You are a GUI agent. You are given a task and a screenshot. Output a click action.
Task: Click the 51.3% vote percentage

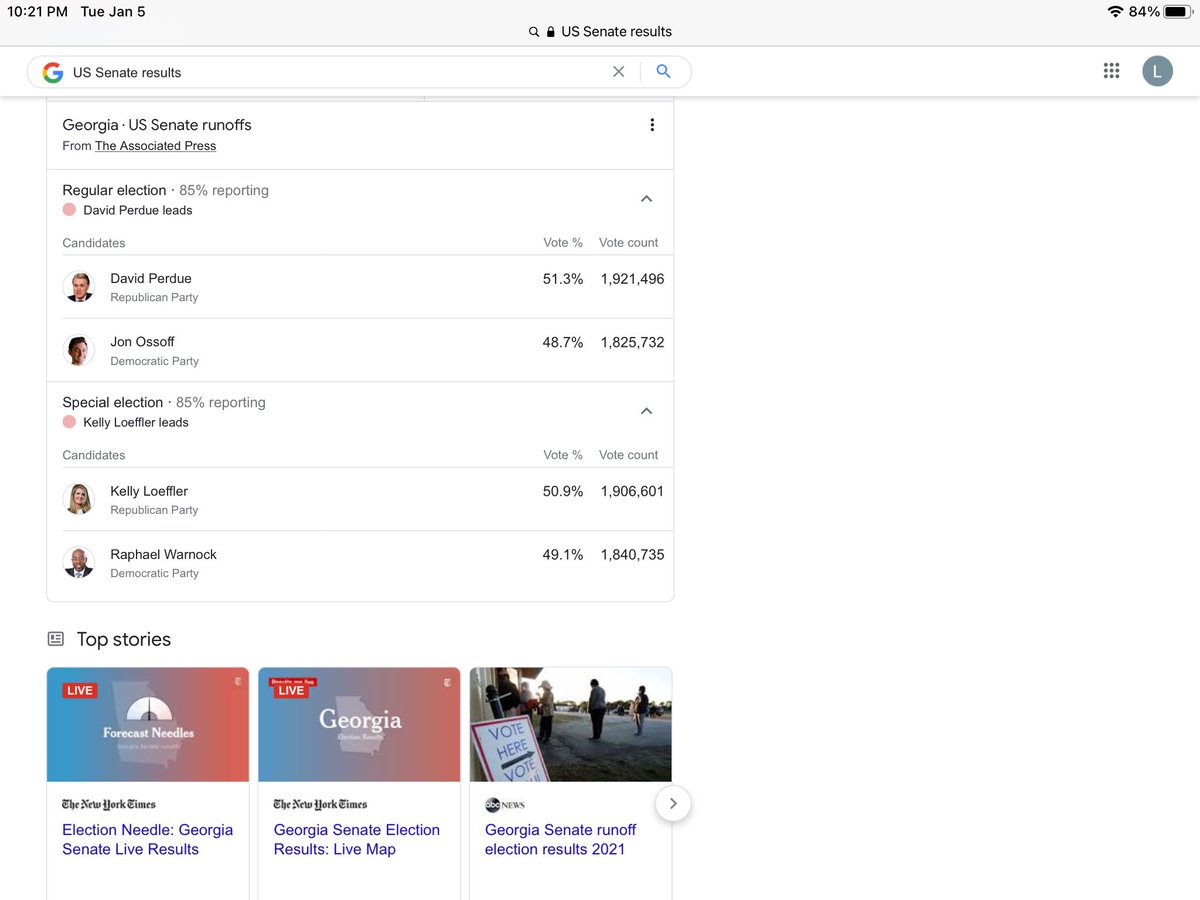pos(563,279)
